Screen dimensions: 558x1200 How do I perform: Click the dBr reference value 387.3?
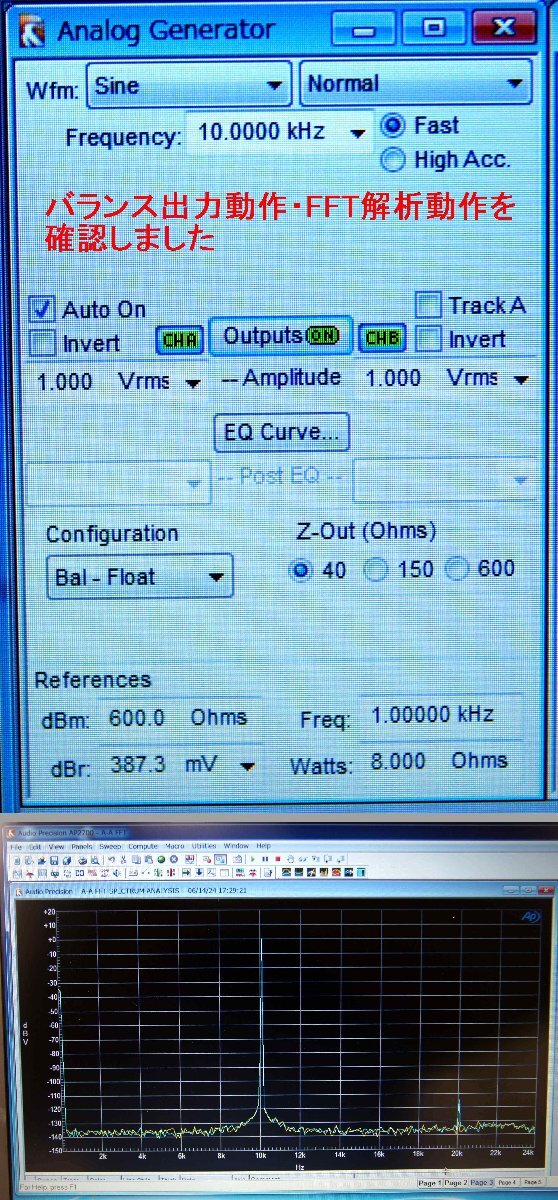138,764
